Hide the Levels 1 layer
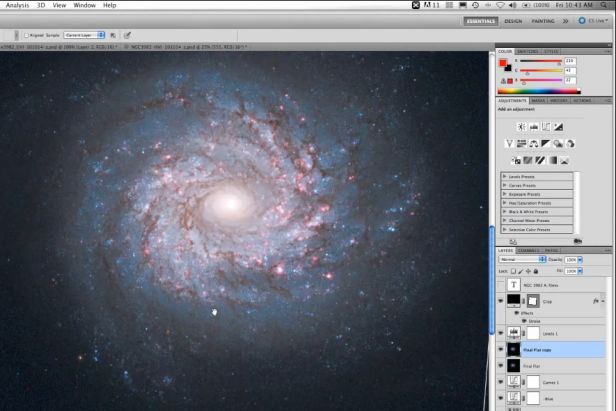Image resolution: width=616 pixels, height=411 pixels. pyautogui.click(x=500, y=333)
